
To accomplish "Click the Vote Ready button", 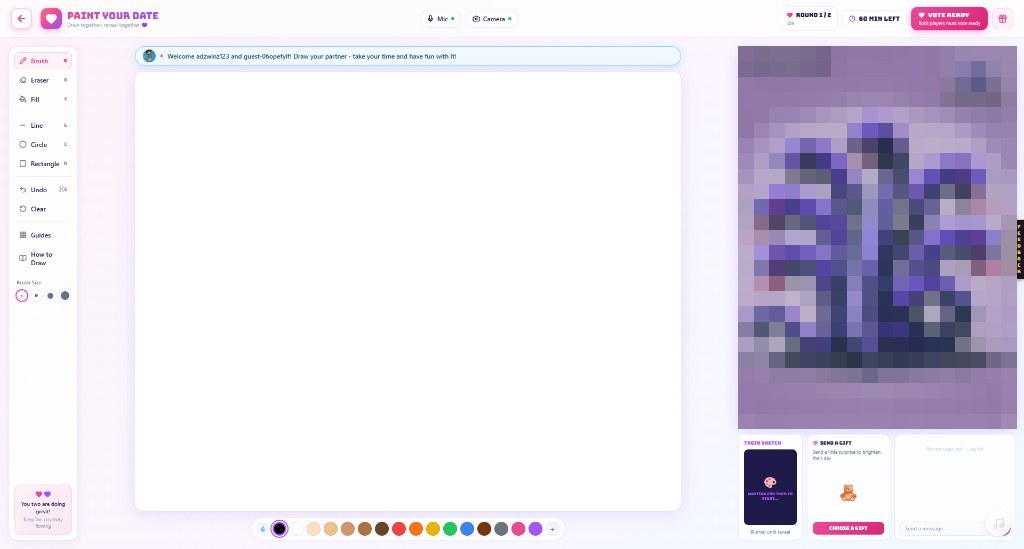I will coord(949,18).
